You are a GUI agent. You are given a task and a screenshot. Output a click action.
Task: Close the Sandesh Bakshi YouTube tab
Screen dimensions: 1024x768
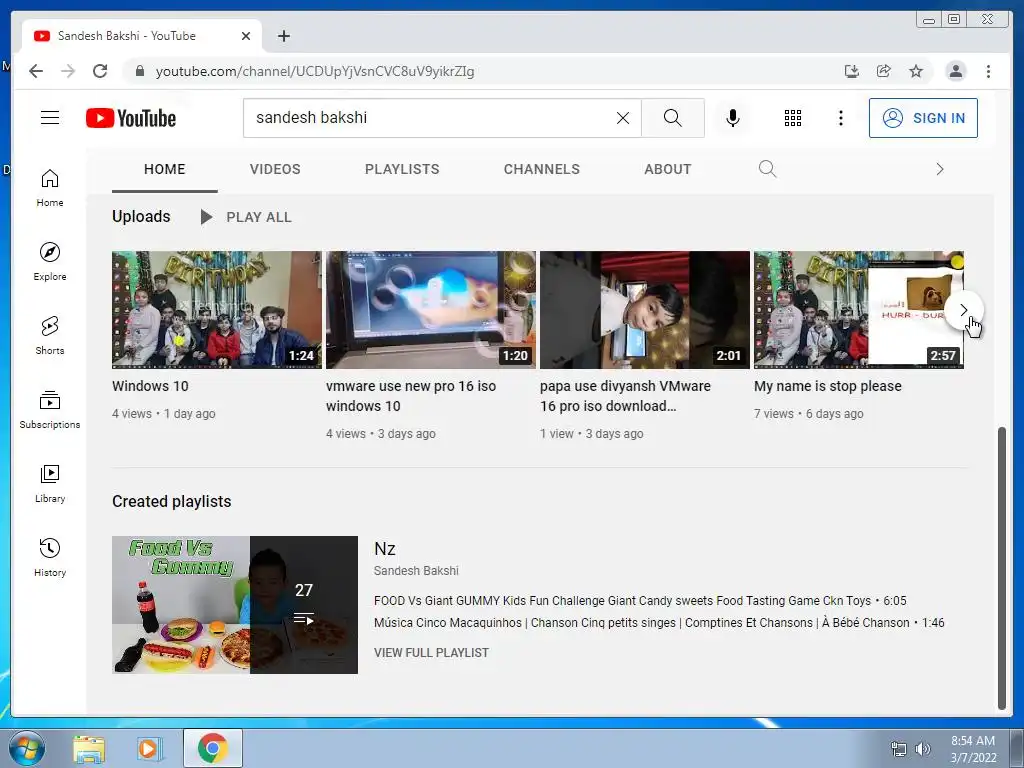[246, 36]
